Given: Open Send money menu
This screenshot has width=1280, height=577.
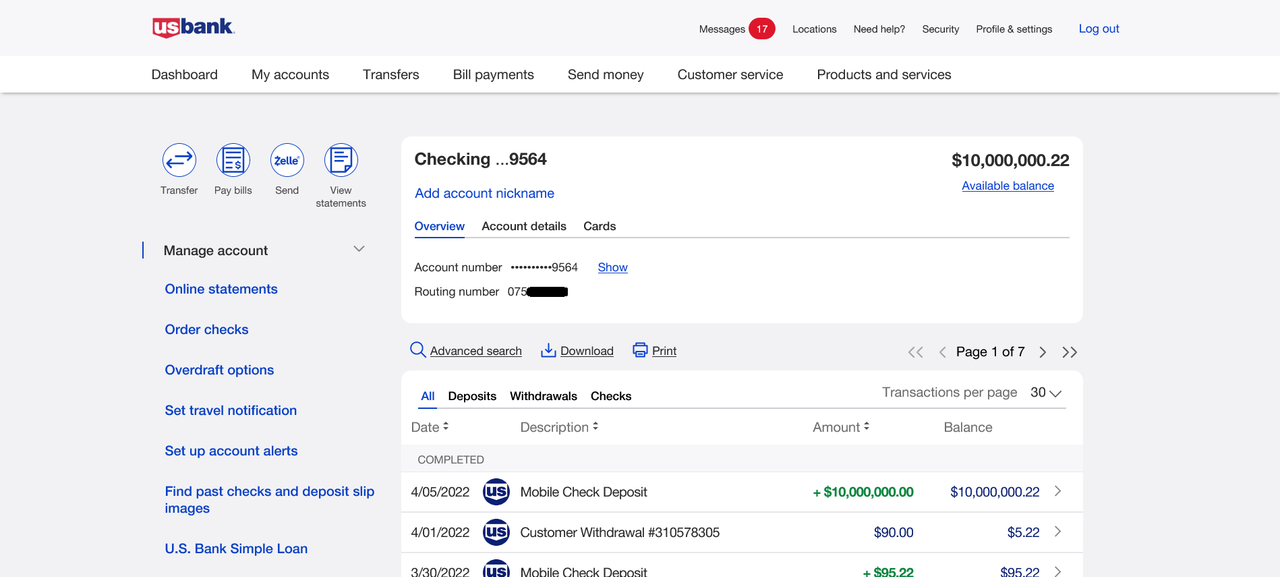Looking at the screenshot, I should pyautogui.click(x=606, y=74).
